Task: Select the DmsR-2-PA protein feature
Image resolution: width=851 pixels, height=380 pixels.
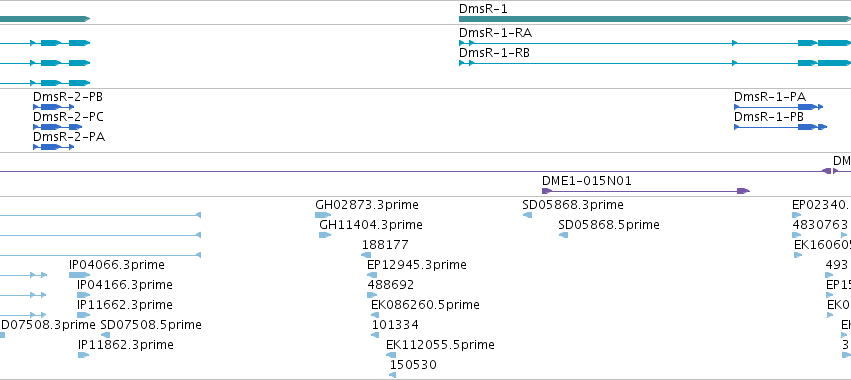Action: [53, 147]
